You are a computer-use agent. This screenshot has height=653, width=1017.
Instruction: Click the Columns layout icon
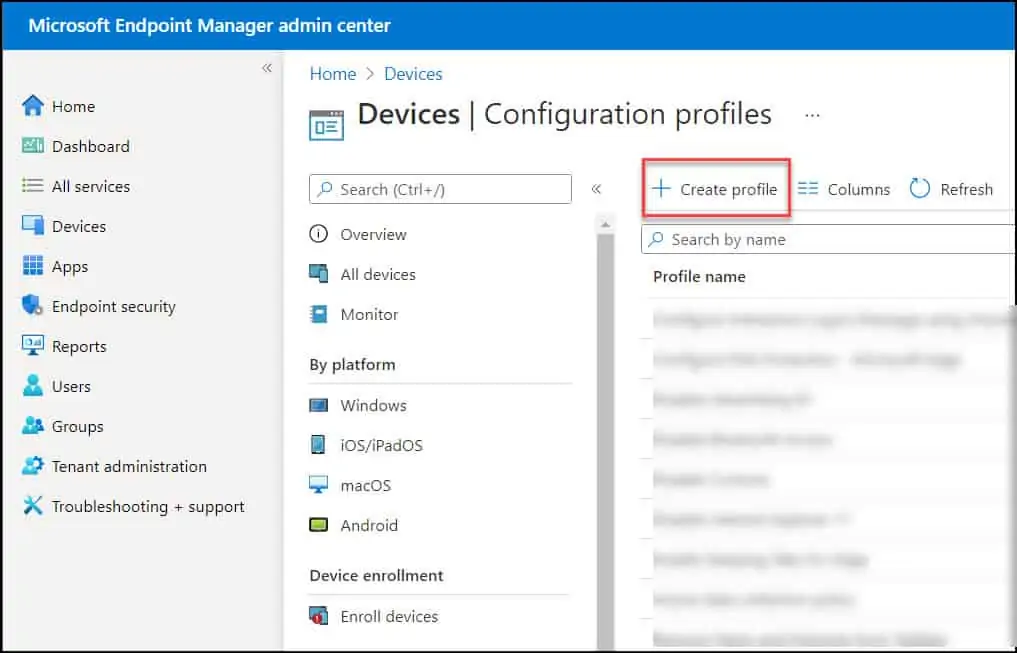808,189
